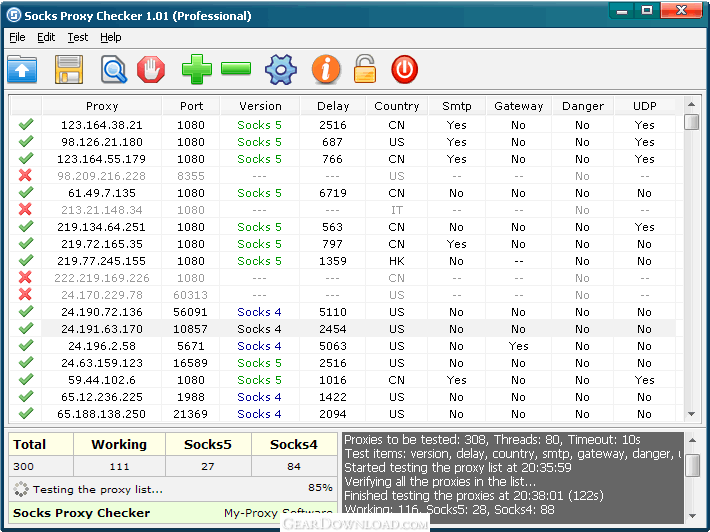Click the log panel scrollbar thumb
Viewport: 710px width, 532px height.
pos(692,465)
